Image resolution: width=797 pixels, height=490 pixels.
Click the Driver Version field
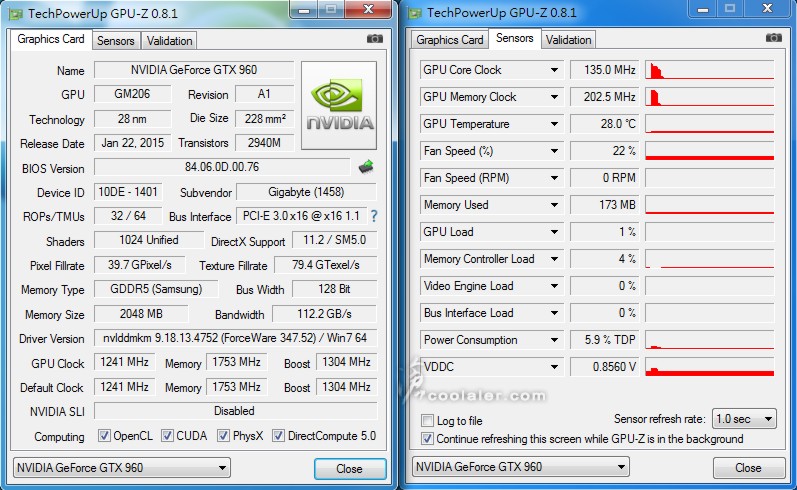pos(235,338)
